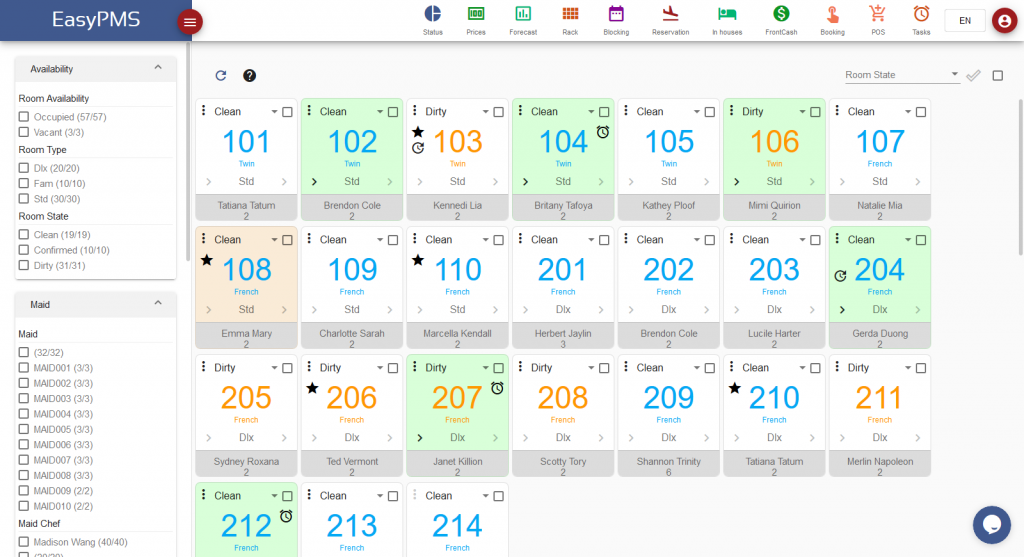Open the hamburger menu button
The image size is (1024, 557).
point(190,22)
